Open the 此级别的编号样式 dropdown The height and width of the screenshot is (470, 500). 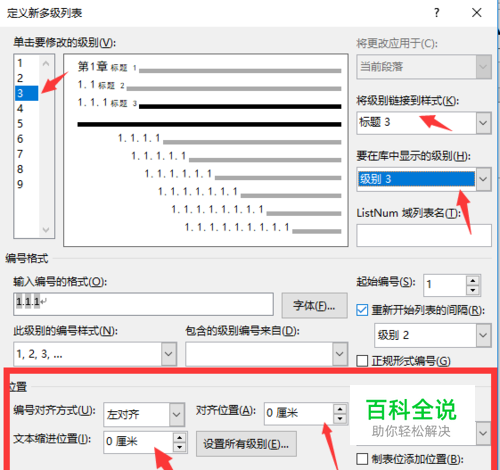pos(169,354)
